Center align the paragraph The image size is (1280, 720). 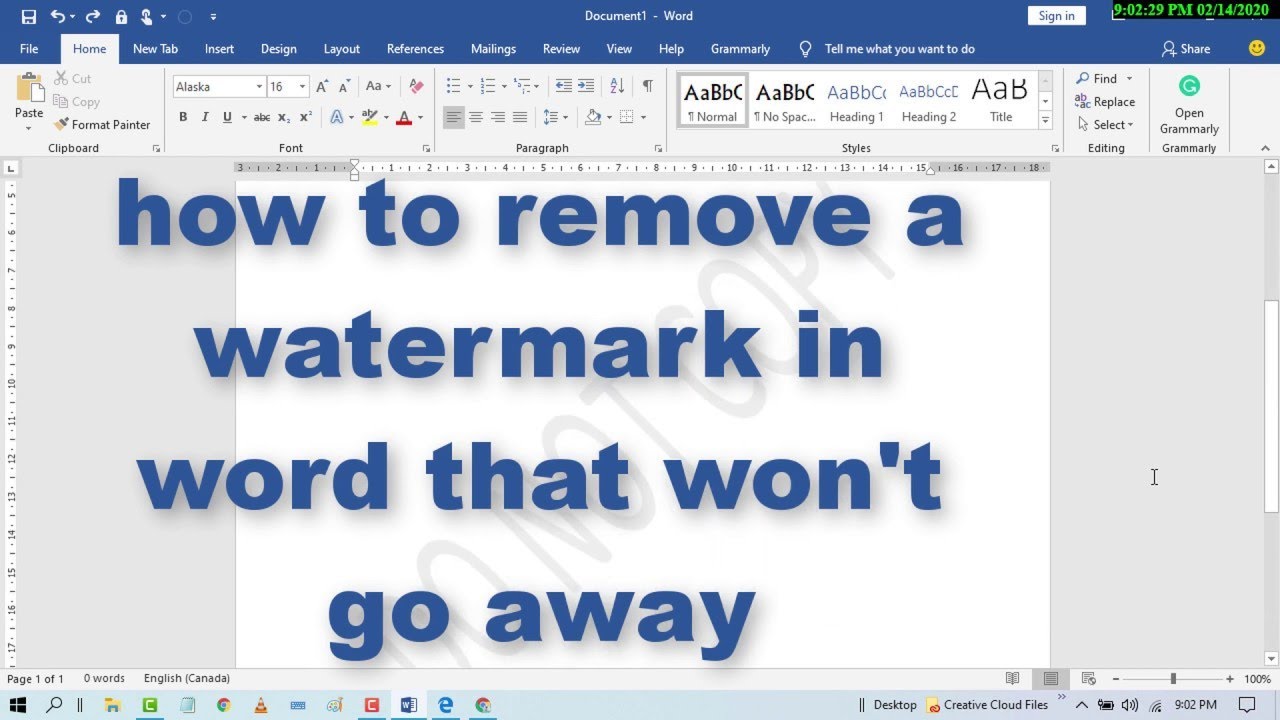pyautogui.click(x=476, y=117)
